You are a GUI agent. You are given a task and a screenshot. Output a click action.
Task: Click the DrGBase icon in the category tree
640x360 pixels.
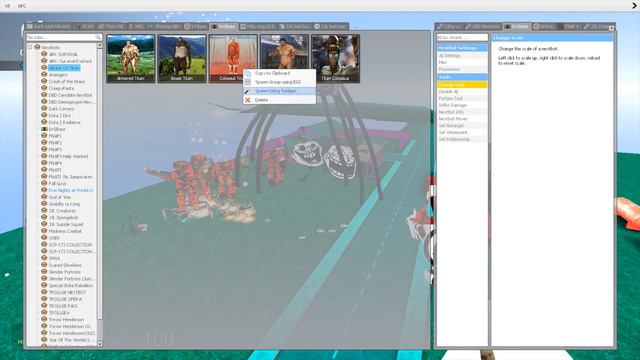click(x=44, y=129)
